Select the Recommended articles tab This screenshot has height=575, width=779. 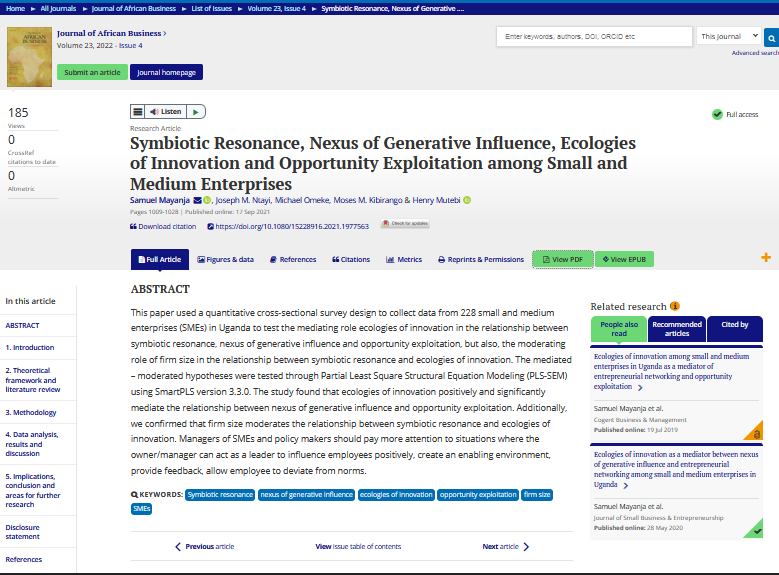pyautogui.click(x=677, y=329)
